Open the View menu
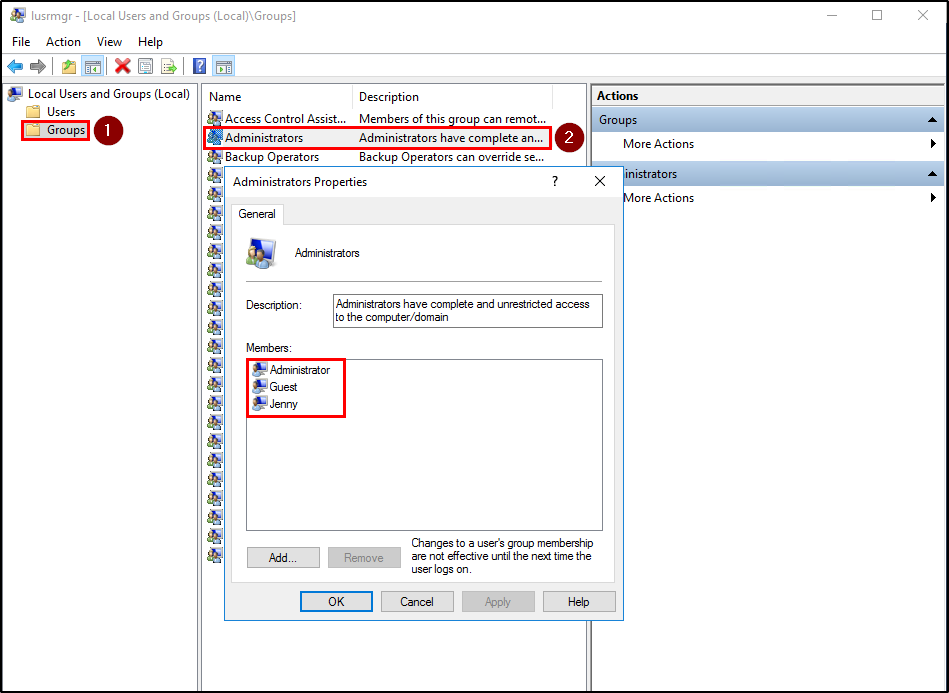Image resolution: width=949 pixels, height=693 pixels. 109,42
